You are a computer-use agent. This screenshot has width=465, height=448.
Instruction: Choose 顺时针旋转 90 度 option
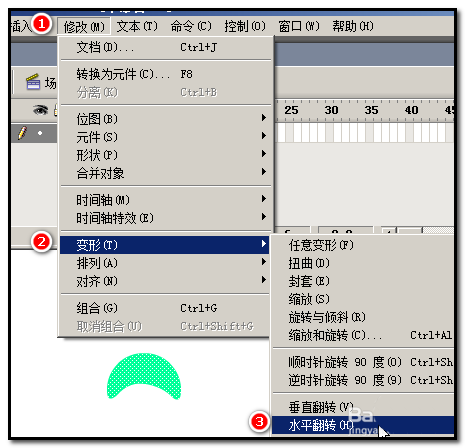363,362
